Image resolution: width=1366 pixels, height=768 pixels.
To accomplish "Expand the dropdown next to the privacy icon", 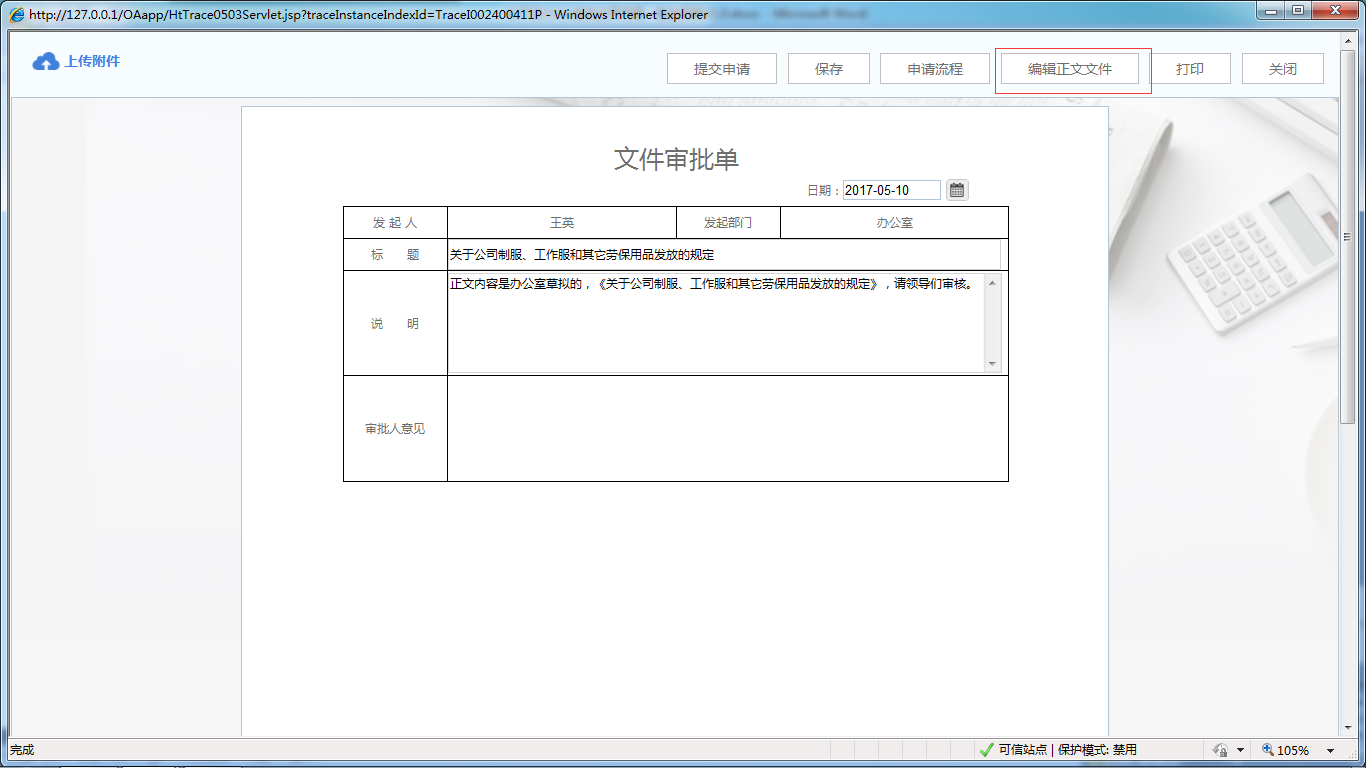I will [x=1240, y=748].
